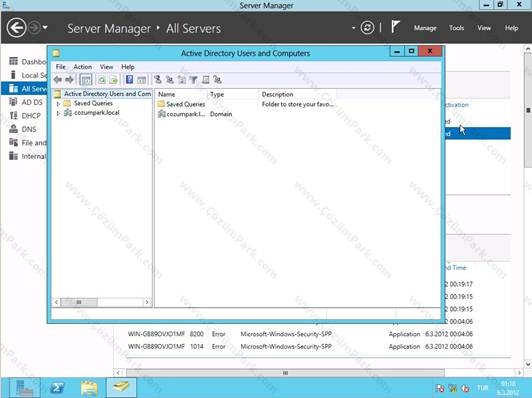Viewport: 532px width, 398px height.
Task: Create a new user with toolbar icon
Action: 158,80
